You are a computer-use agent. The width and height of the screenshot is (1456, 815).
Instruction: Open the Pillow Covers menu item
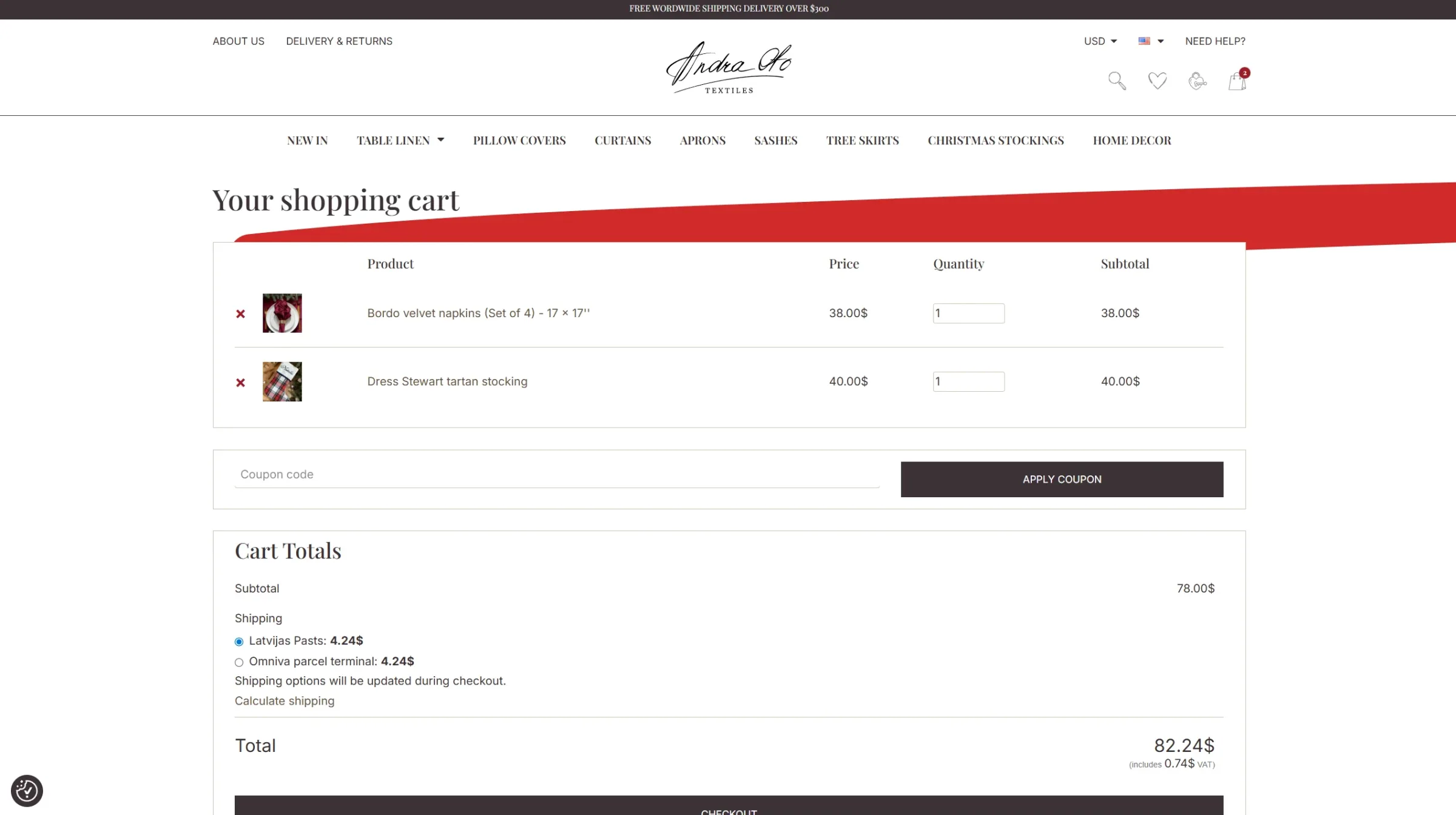519,140
